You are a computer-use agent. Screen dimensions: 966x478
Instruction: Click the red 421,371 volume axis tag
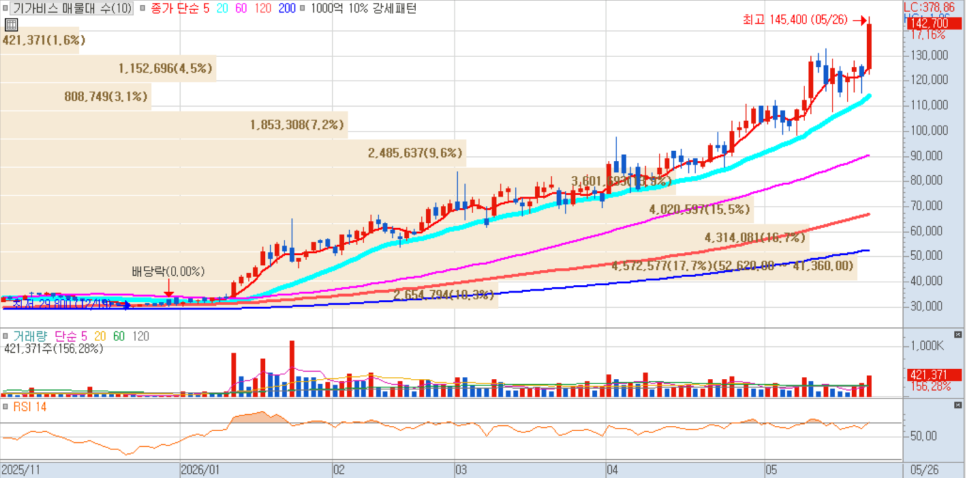coord(933,374)
